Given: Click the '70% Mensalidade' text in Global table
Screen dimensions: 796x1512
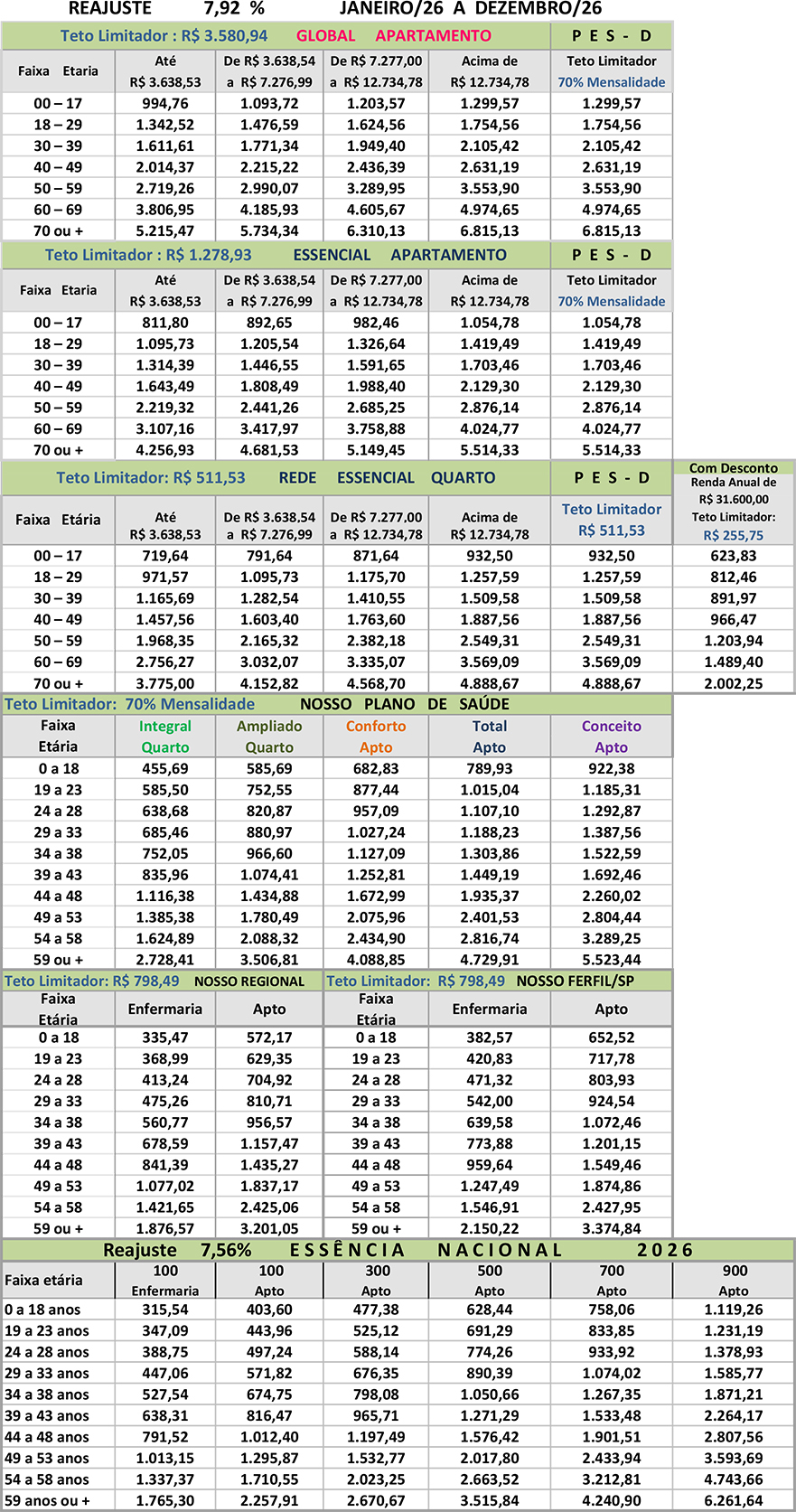Looking at the screenshot, I should point(611,82).
